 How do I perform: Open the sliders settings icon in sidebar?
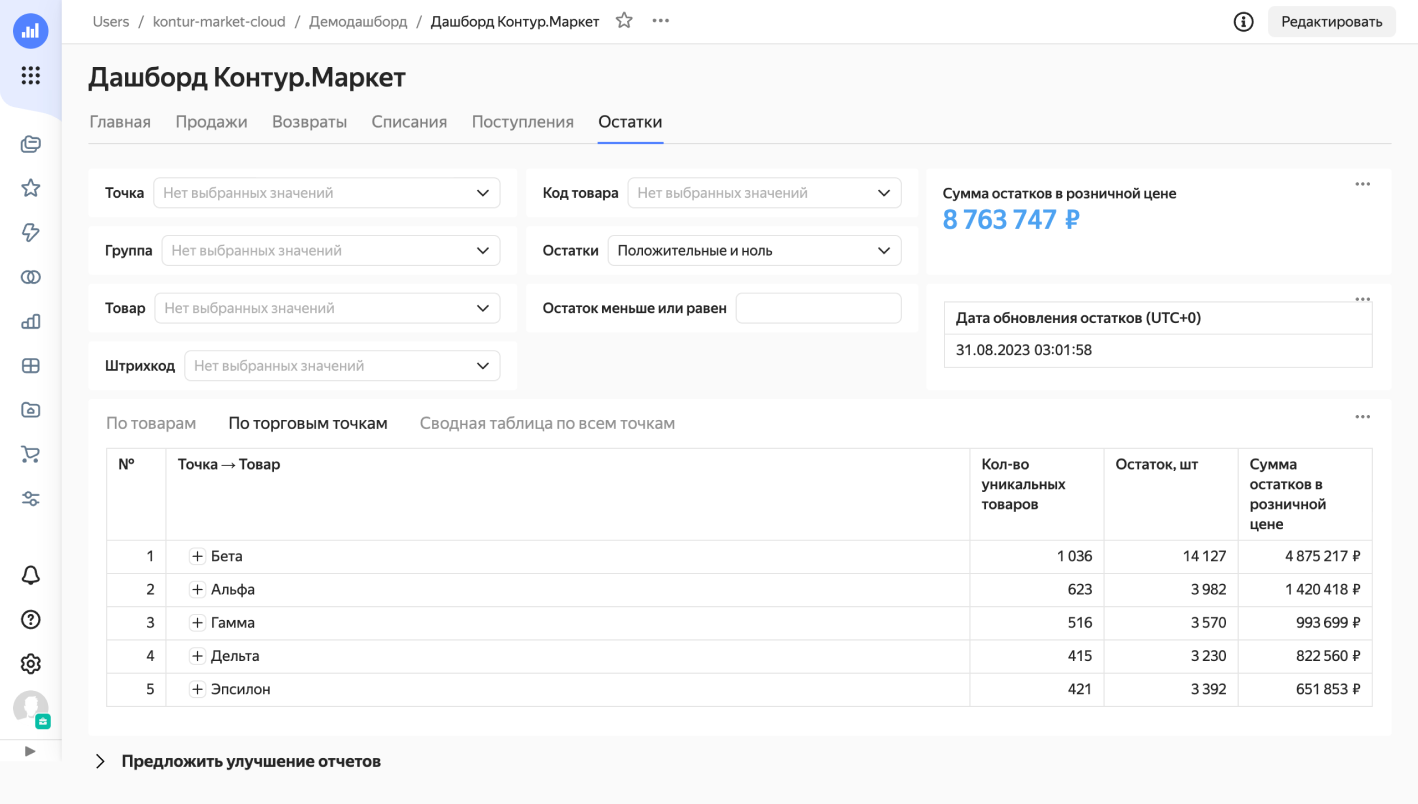tap(30, 498)
